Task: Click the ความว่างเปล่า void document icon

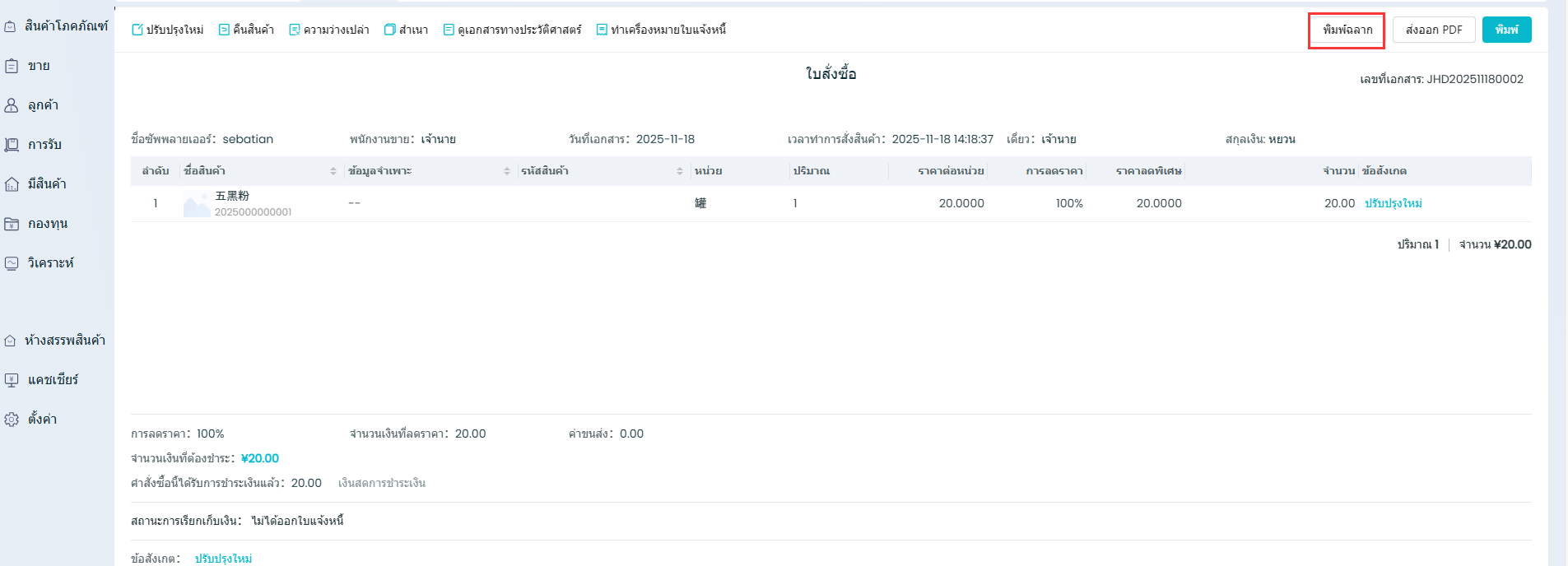Action: point(295,30)
